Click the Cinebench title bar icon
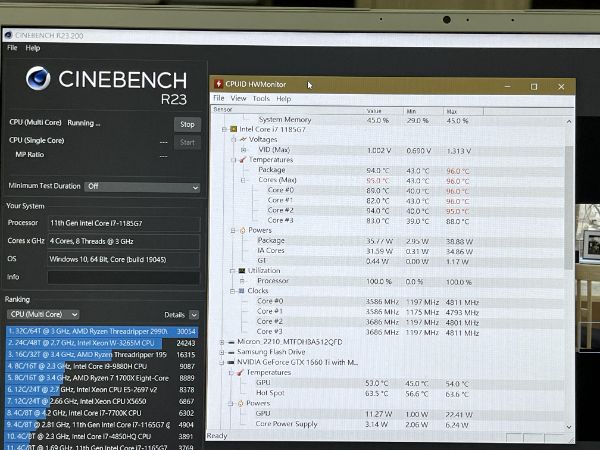Viewport: 600px width, 450px height. pyautogui.click(x=8, y=35)
